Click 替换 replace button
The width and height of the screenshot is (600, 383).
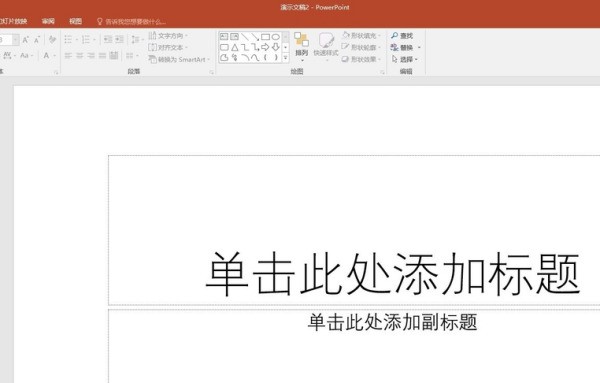pyautogui.click(x=406, y=47)
